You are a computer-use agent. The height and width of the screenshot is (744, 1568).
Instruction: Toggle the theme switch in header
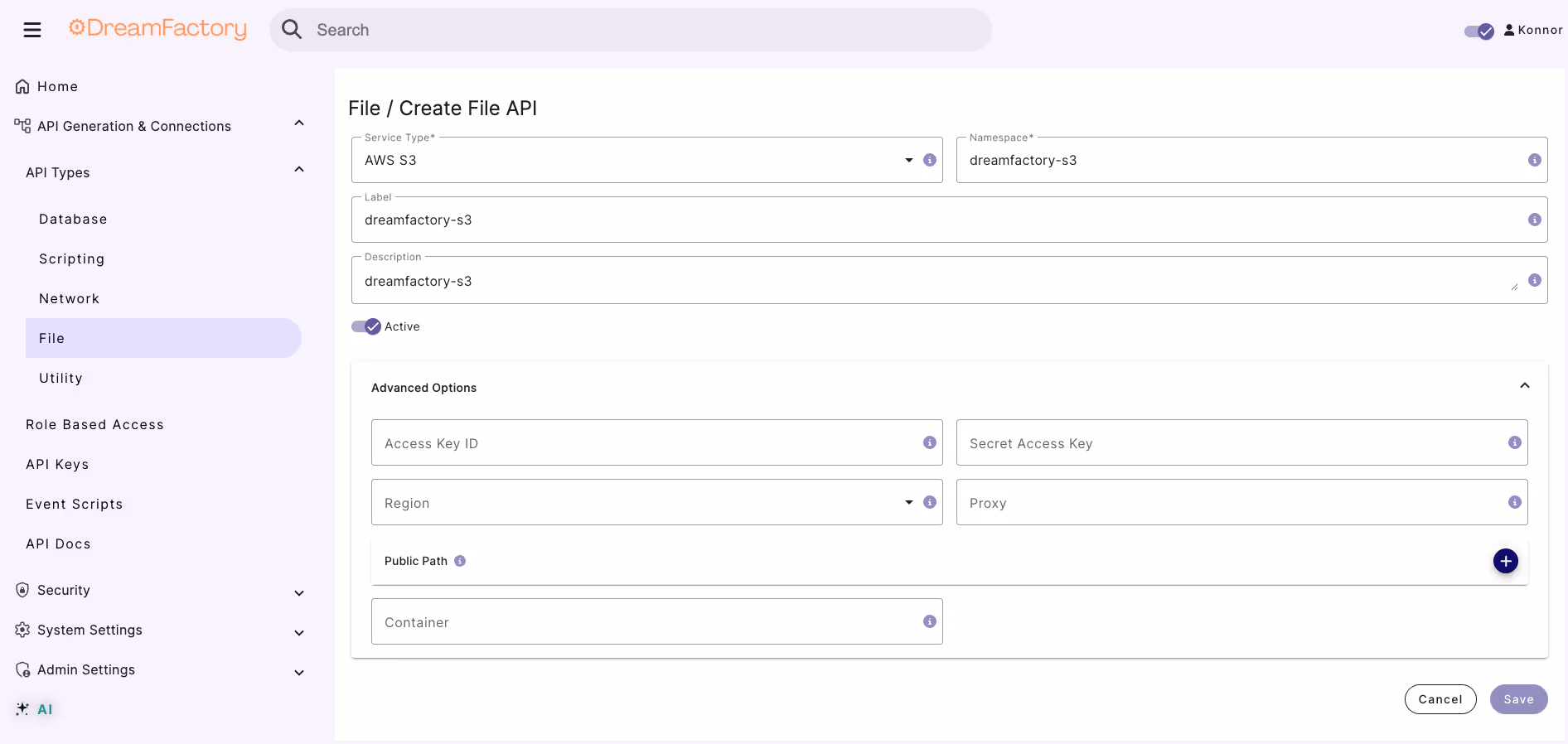[1478, 31]
